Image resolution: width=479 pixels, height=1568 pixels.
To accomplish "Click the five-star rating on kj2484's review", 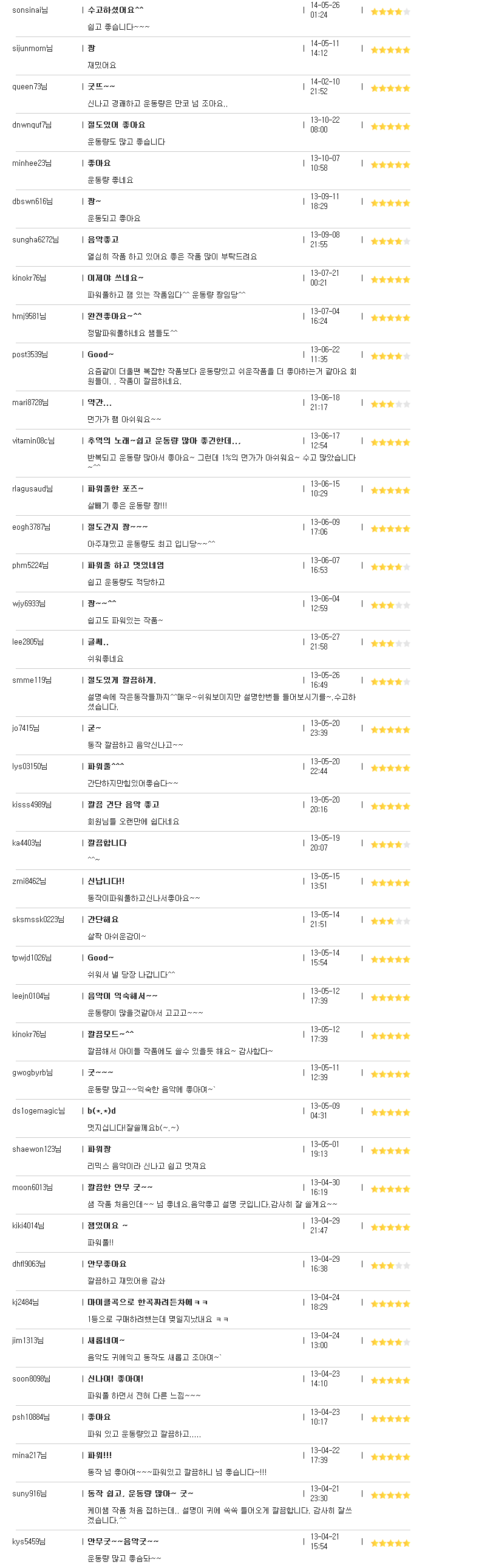I will [x=390, y=1304].
